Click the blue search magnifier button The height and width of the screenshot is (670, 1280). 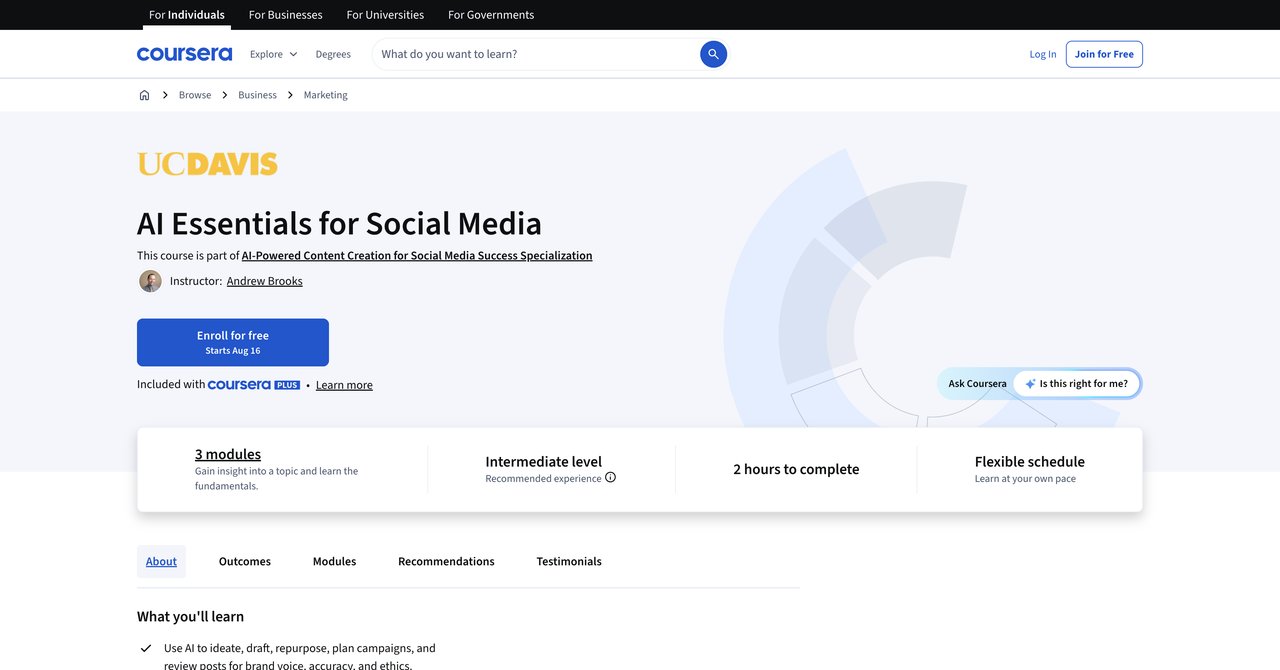[x=713, y=54]
